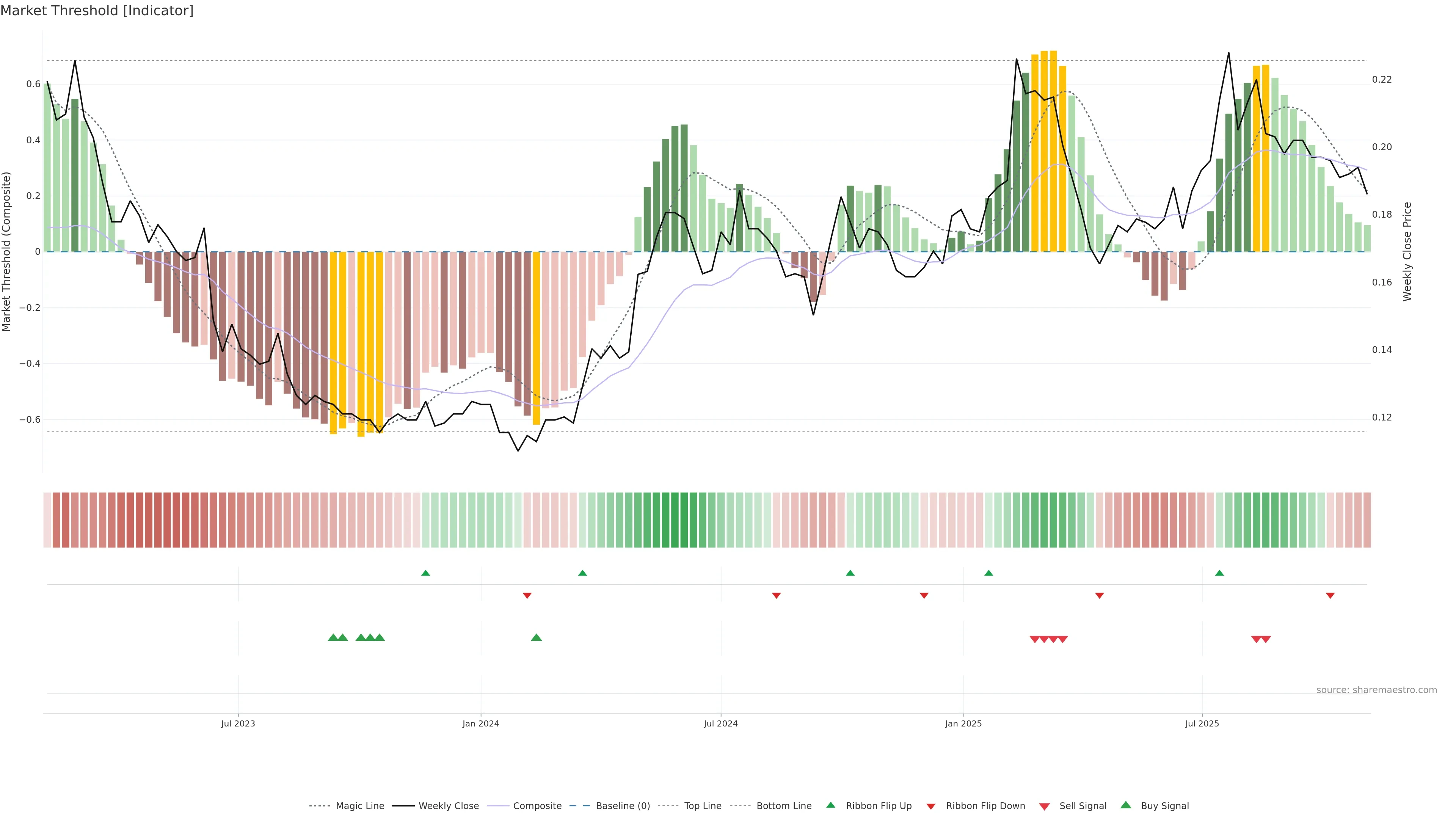Select the Top Line legend entry
This screenshot has height=819, width=1456.
tap(703, 806)
